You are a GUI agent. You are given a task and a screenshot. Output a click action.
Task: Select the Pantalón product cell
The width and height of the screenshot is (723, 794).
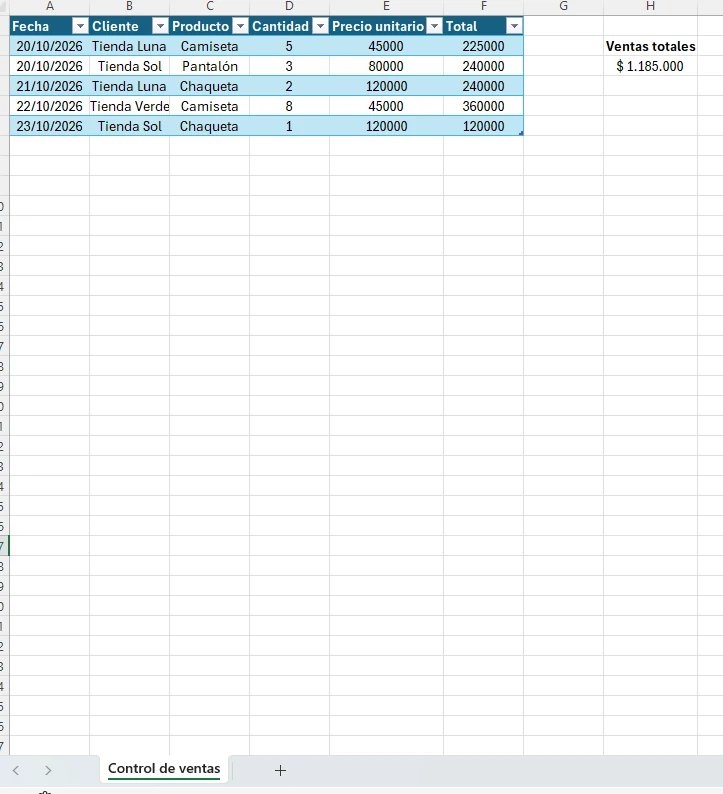pyautogui.click(x=210, y=66)
